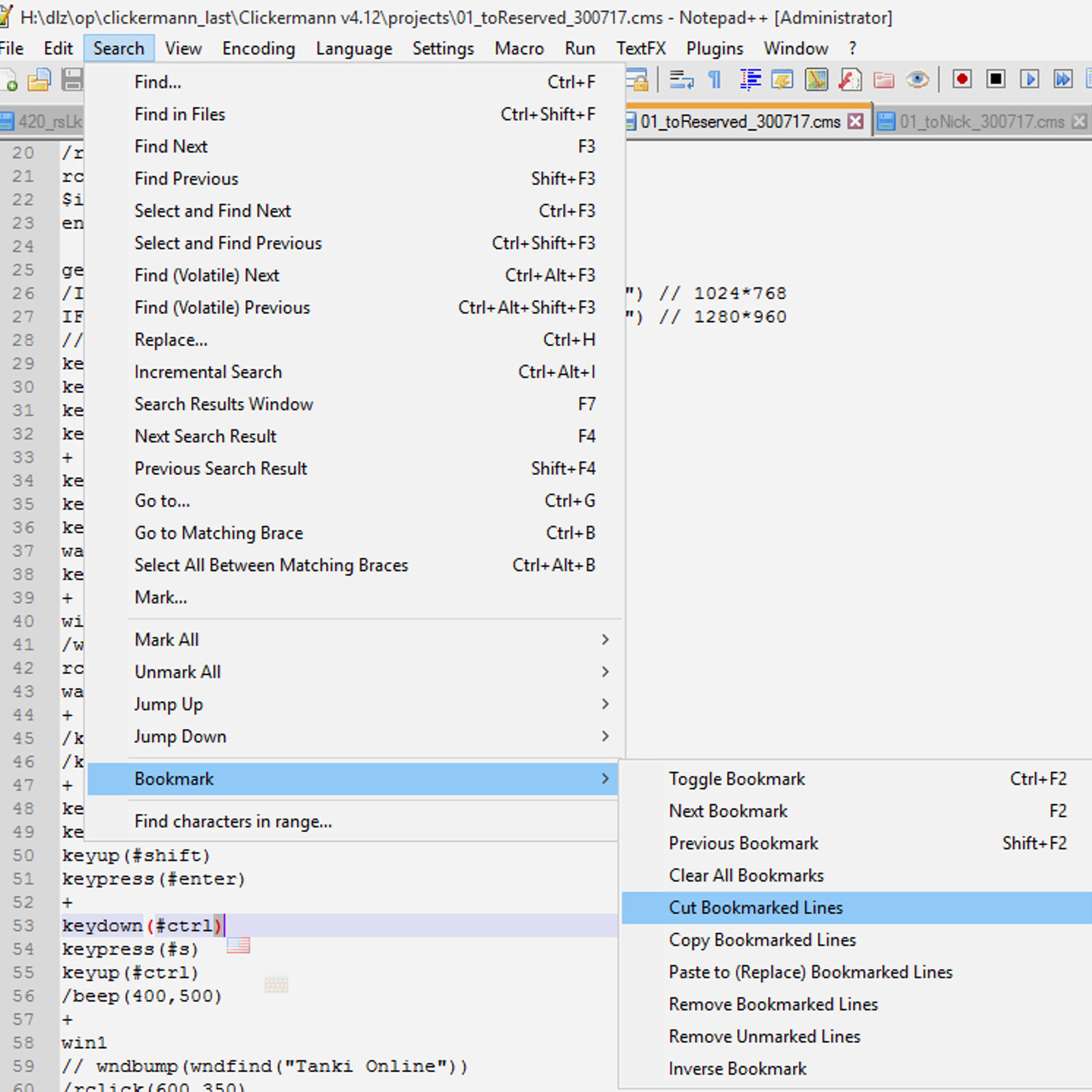Select Paste to (Replace) Bookmarked Lines

(x=857, y=972)
